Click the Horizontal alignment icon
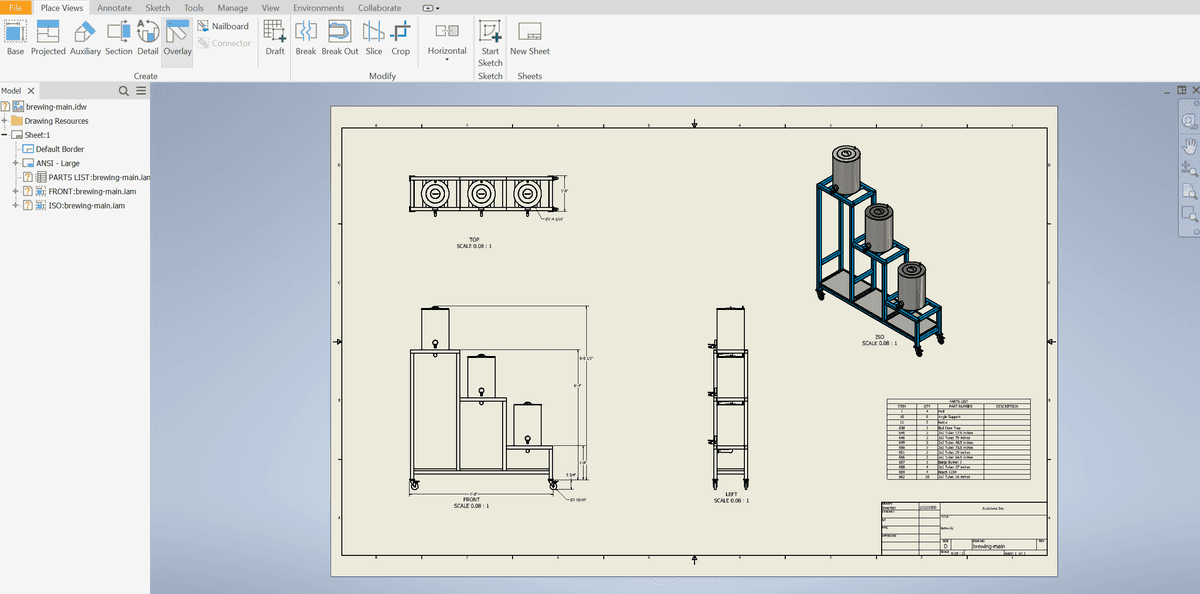Viewport: 1200px width, 594px height. tap(447, 32)
